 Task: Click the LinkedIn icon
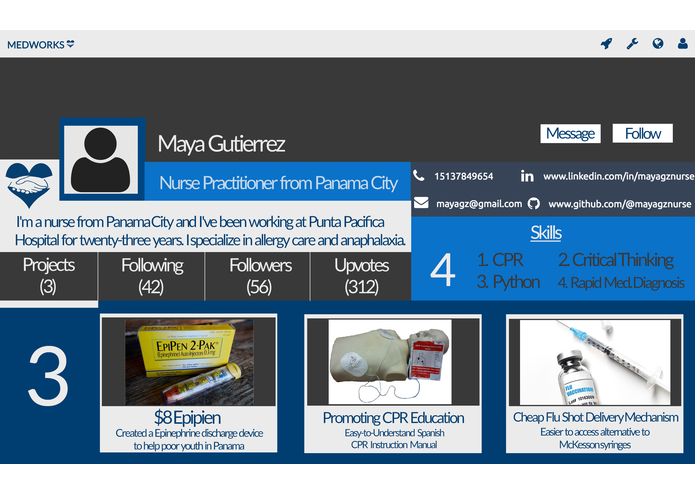click(x=527, y=176)
